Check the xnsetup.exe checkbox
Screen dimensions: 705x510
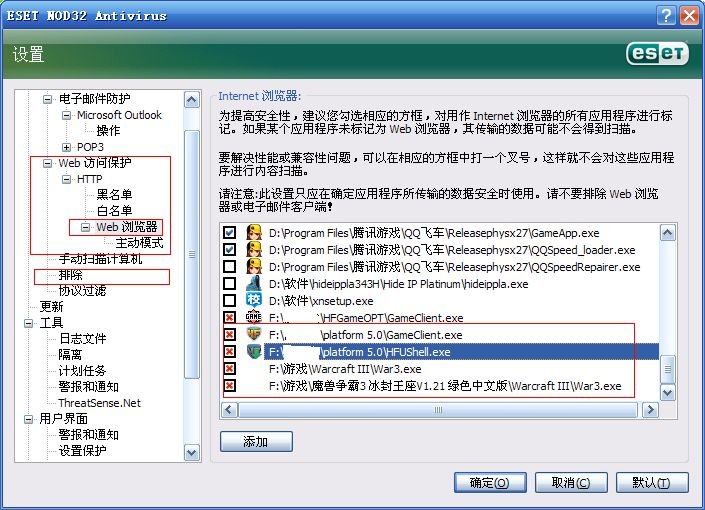pos(229,300)
